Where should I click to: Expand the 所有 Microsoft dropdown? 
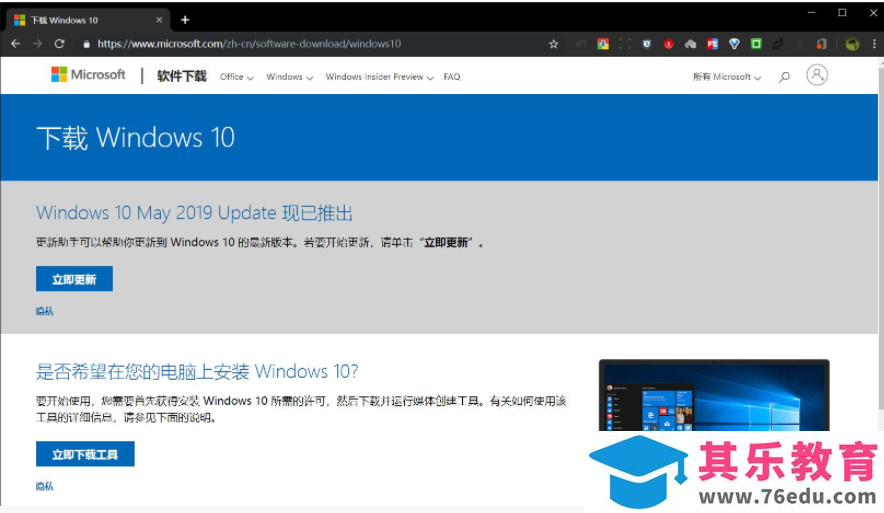pos(727,77)
